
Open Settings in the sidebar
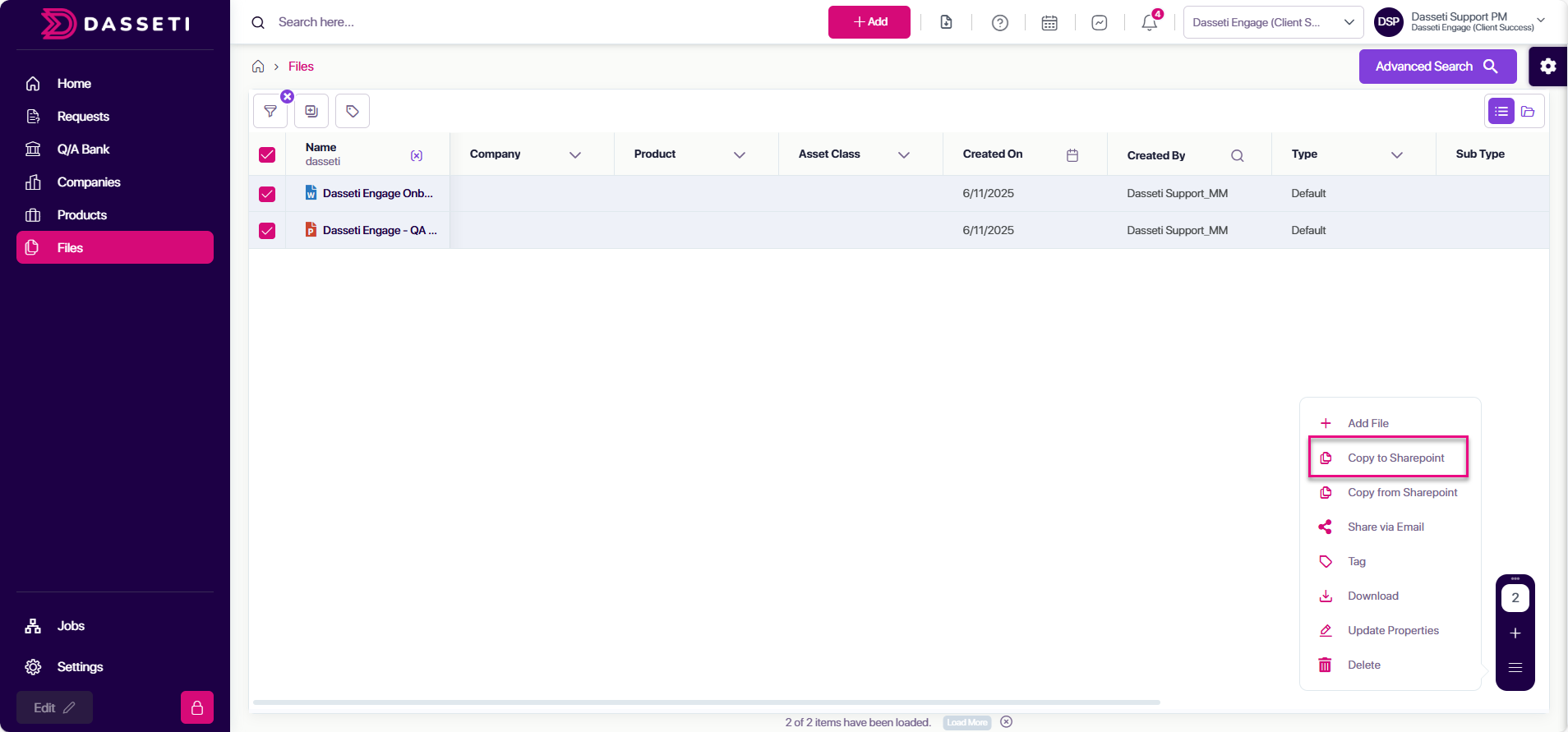pyautogui.click(x=115, y=666)
